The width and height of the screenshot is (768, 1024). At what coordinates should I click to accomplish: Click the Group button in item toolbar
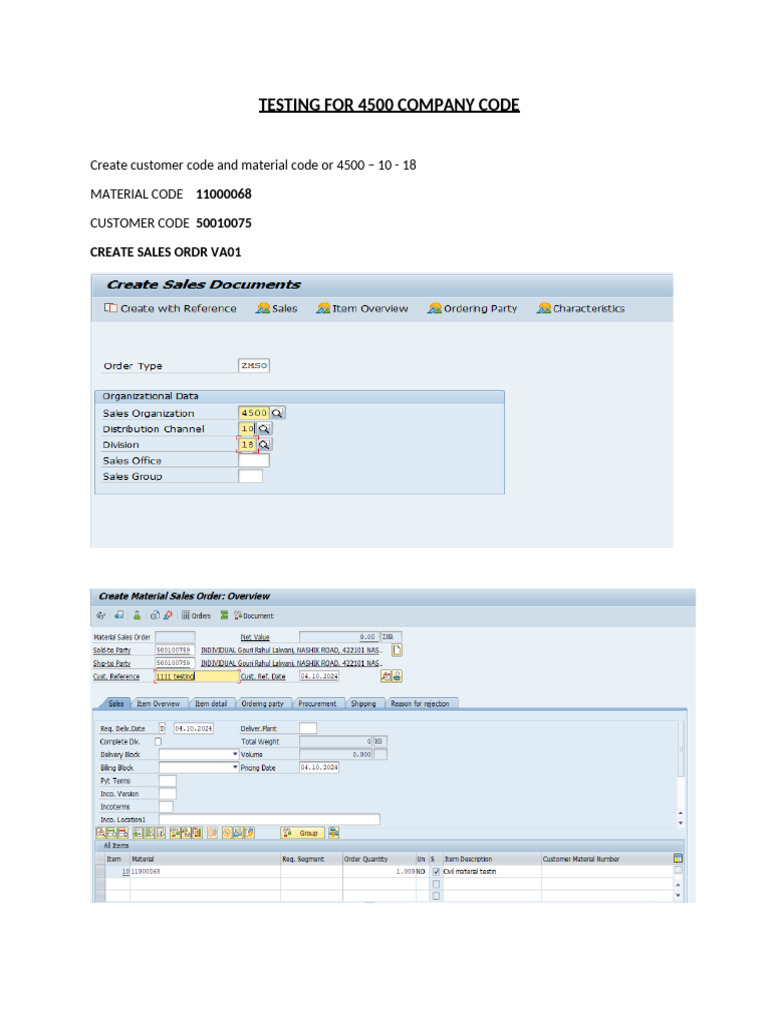(x=302, y=833)
